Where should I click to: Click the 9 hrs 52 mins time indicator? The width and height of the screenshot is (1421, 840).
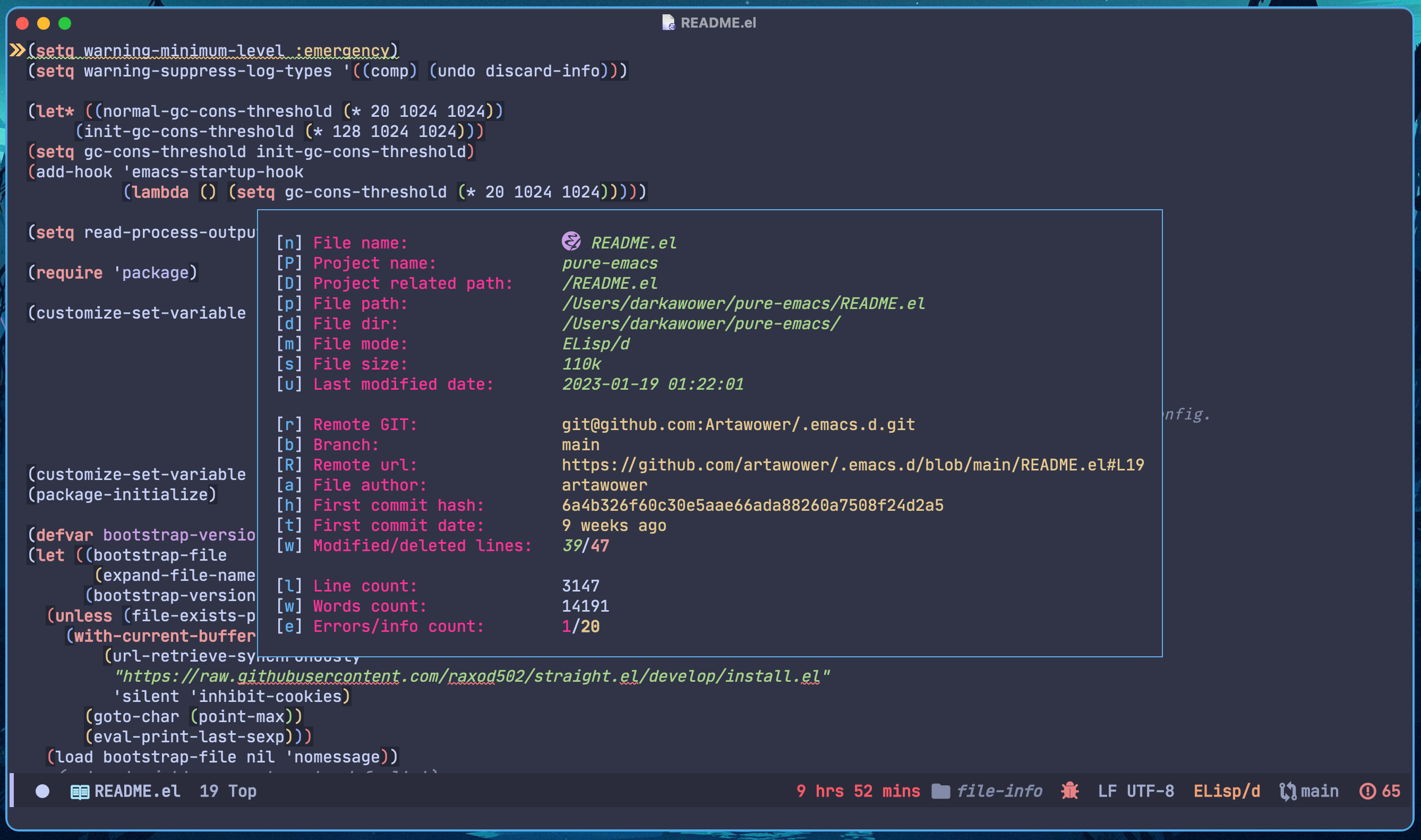tap(858, 791)
